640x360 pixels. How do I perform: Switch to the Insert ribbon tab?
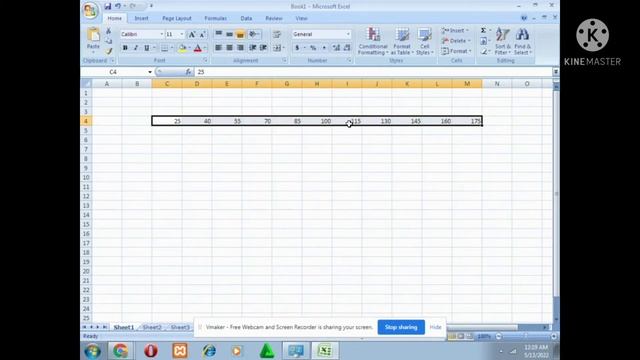tap(141, 18)
